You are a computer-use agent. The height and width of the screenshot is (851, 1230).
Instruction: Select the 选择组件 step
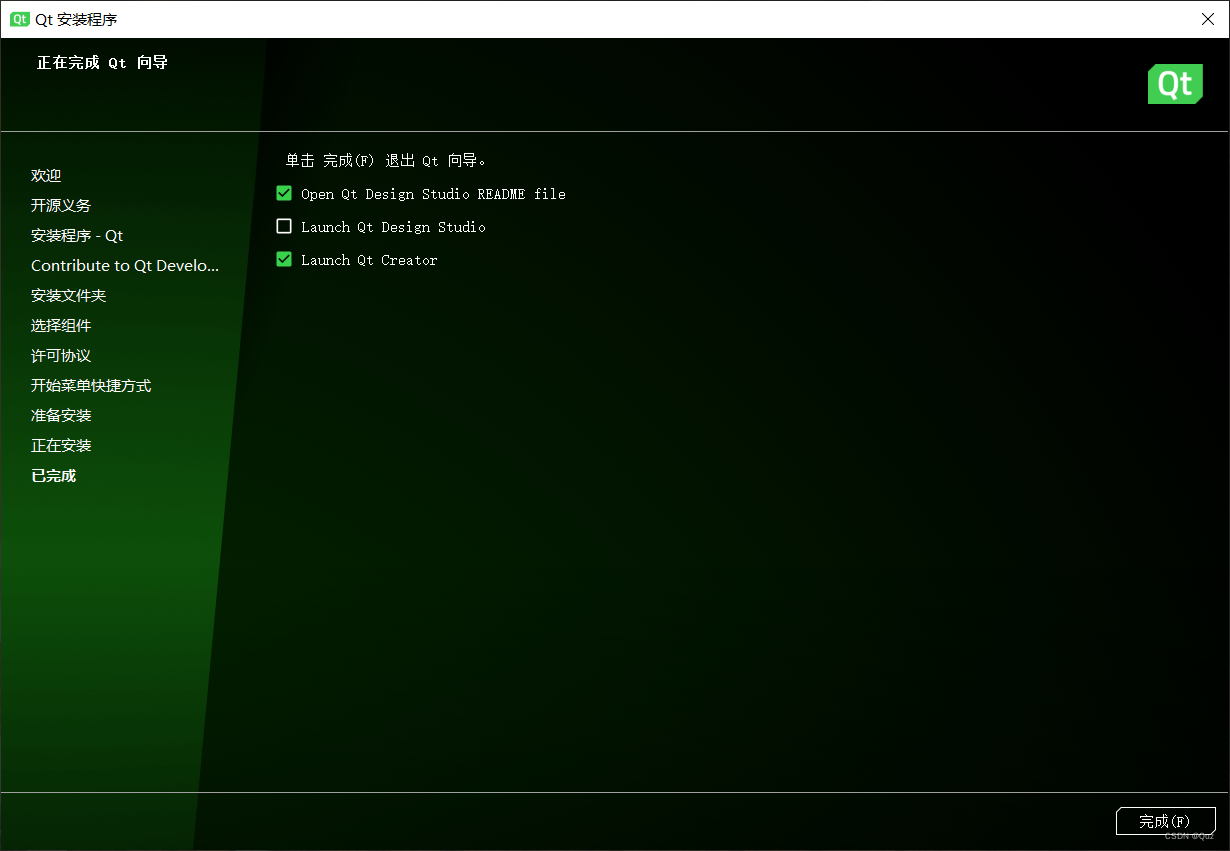pos(61,326)
